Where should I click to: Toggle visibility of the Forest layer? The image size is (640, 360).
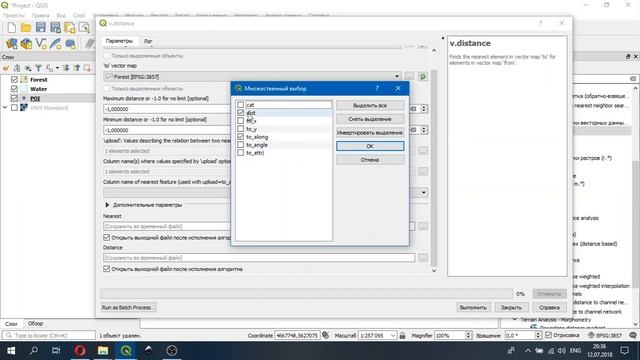[x=14, y=79]
